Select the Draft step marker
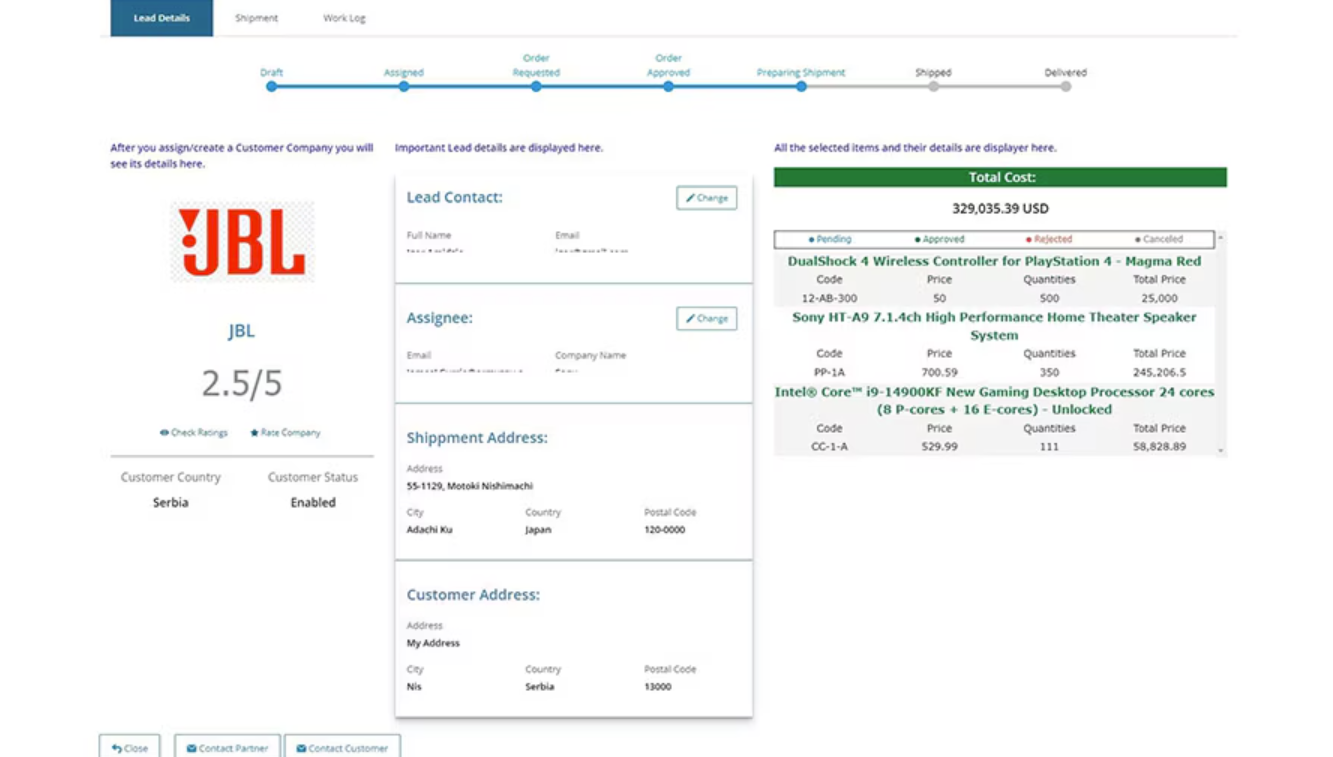1333x757 pixels. 271,87
